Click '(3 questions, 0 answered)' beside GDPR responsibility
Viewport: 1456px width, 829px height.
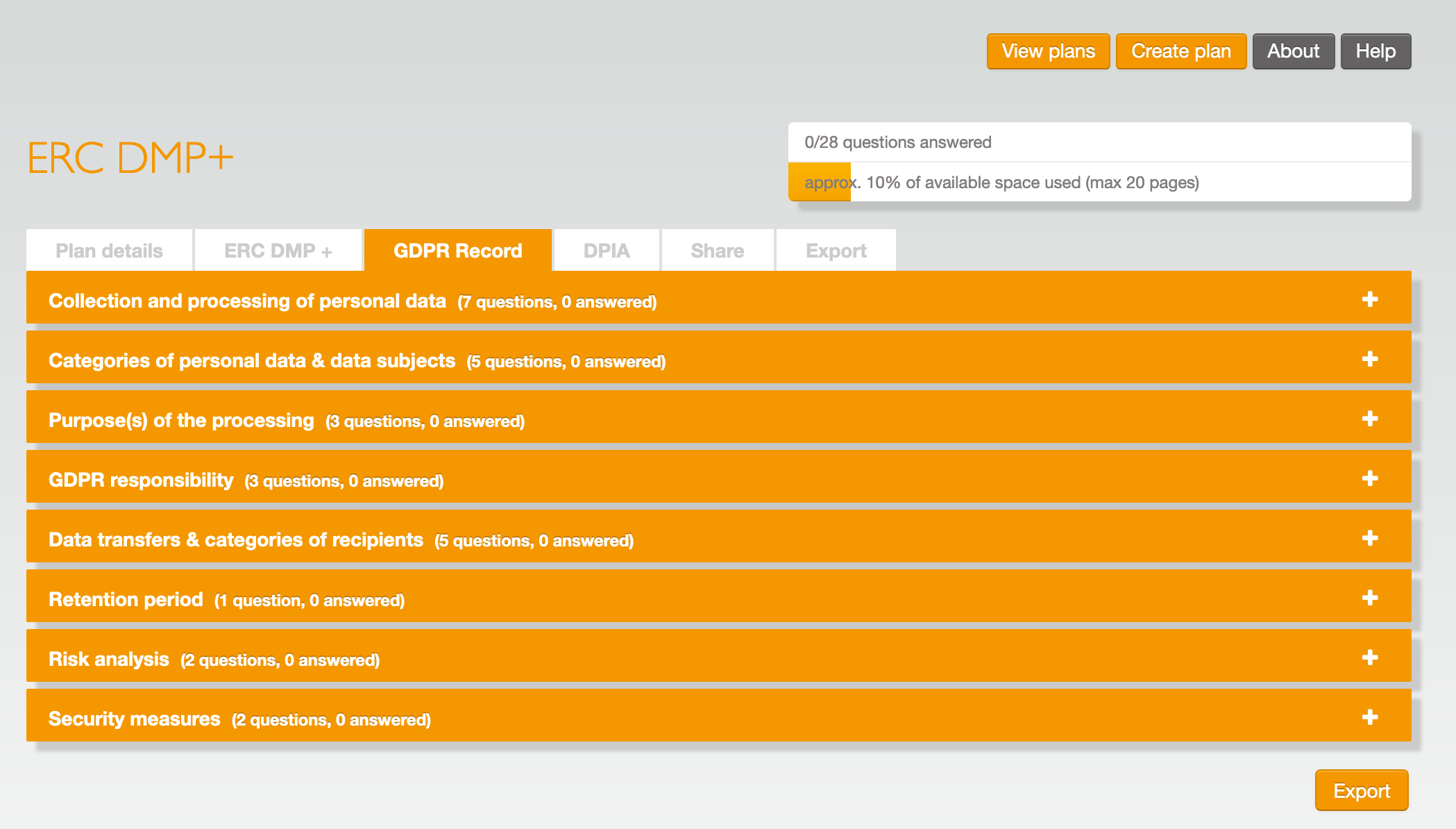(x=344, y=481)
